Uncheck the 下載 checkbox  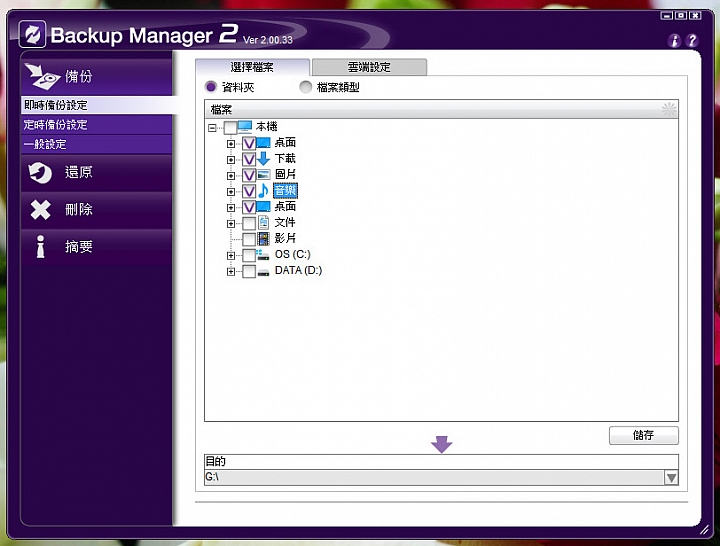(249, 160)
